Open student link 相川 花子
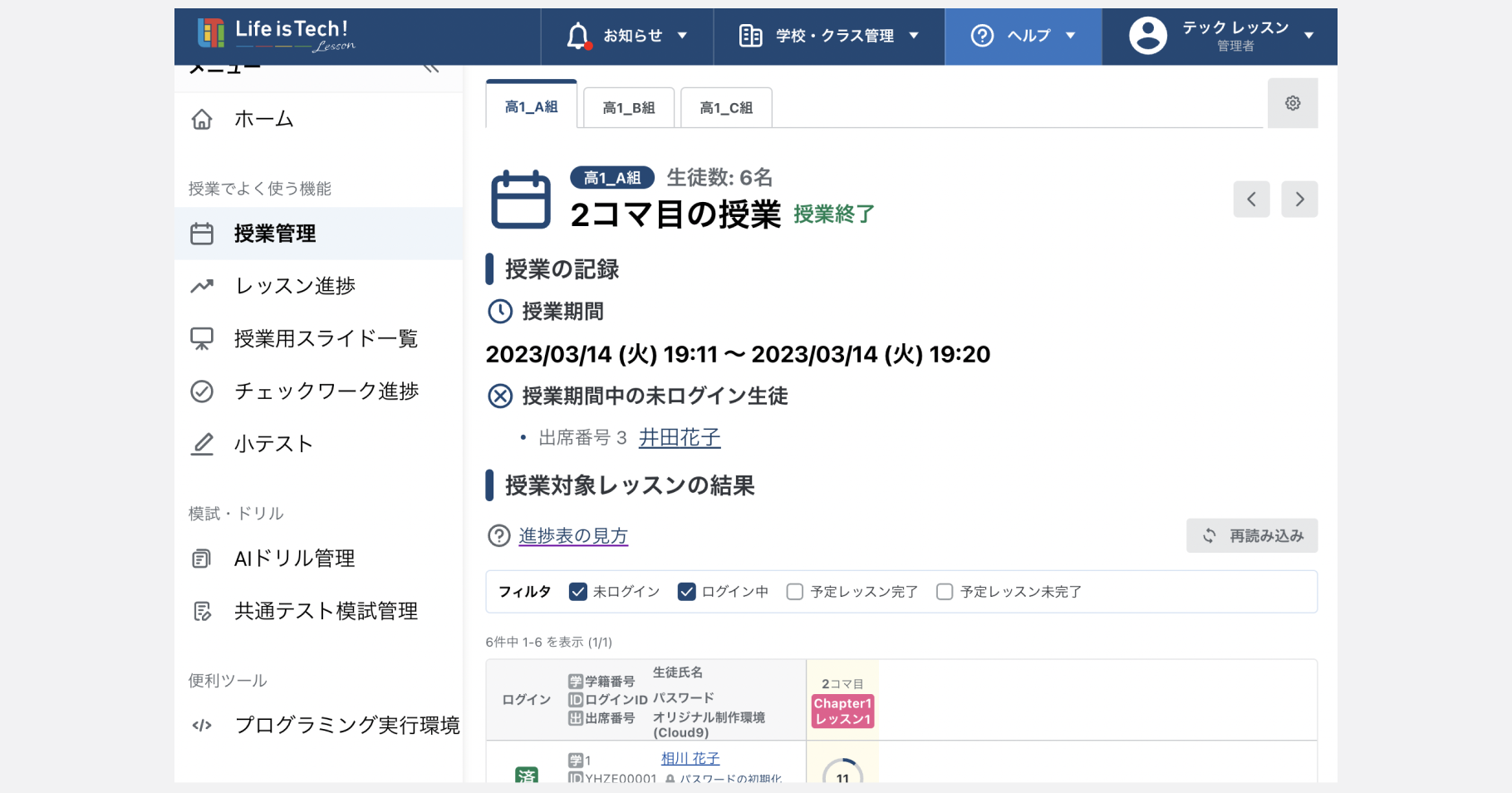Screen dimensions: 1512x793 pos(690,759)
